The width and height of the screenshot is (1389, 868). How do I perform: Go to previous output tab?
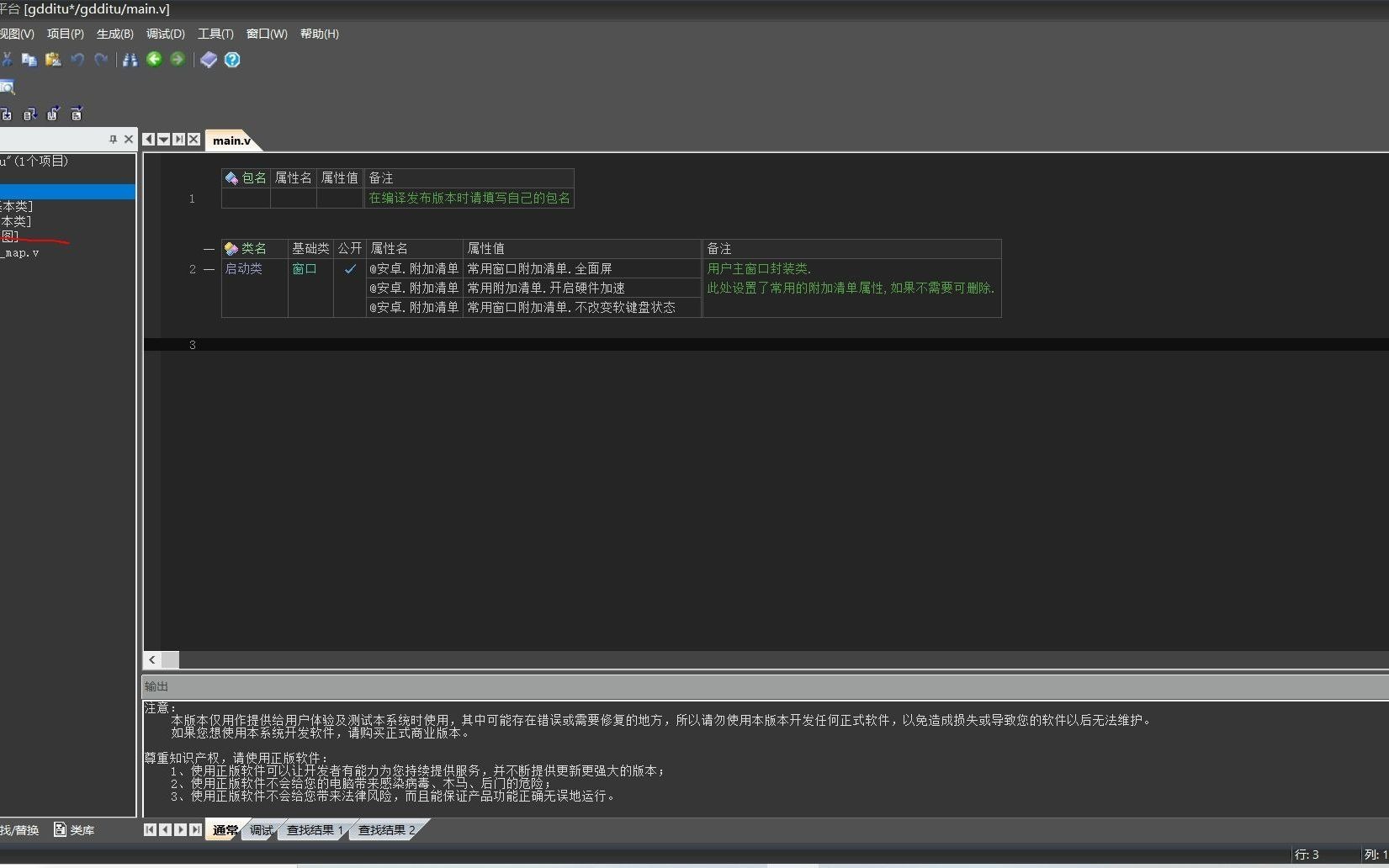tap(165, 830)
